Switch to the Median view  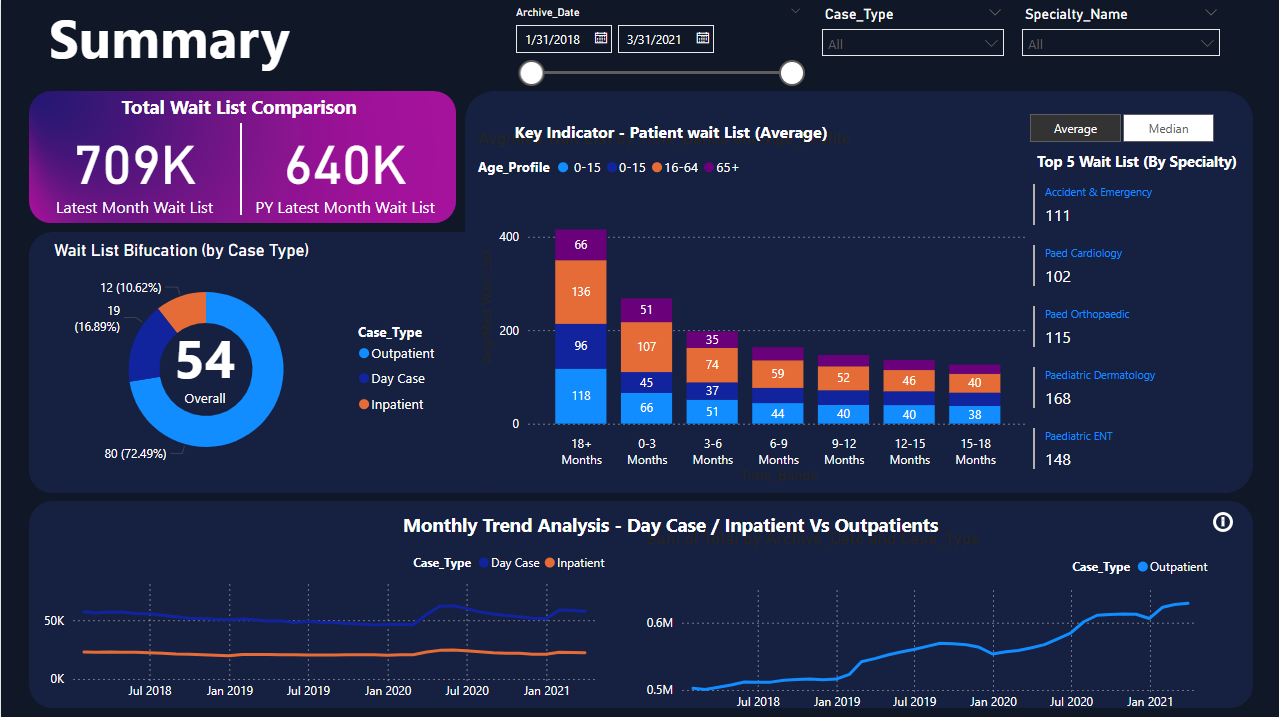point(1168,128)
